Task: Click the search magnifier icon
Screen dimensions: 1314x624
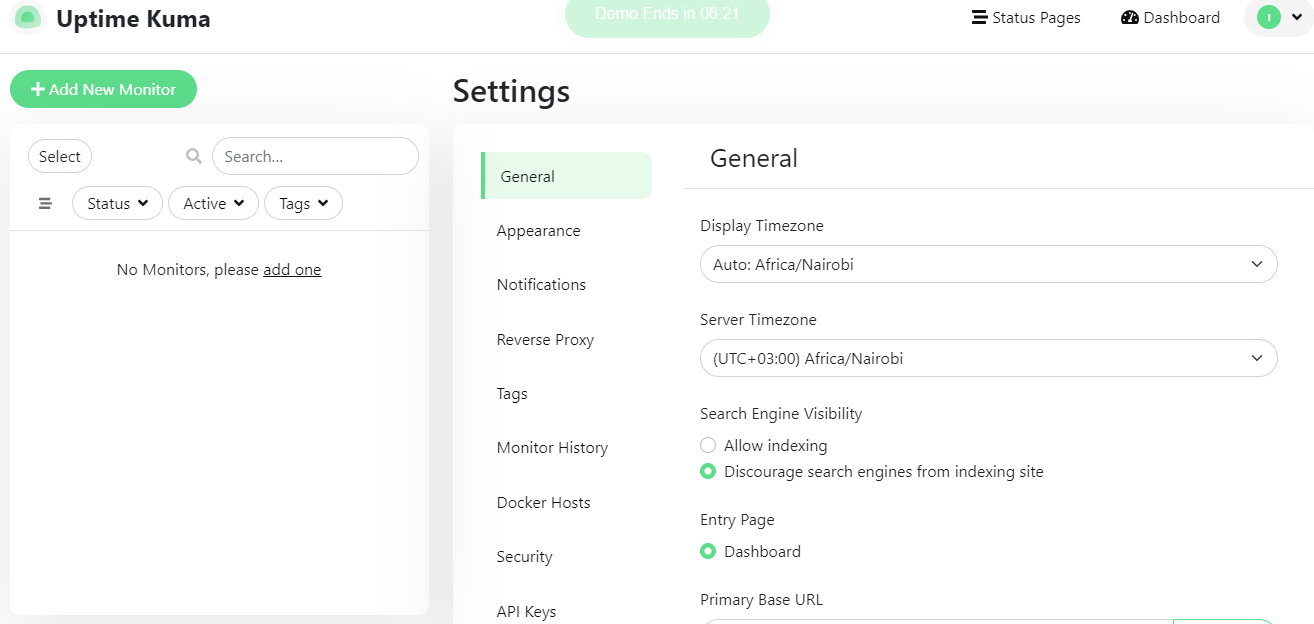Action: [x=194, y=156]
